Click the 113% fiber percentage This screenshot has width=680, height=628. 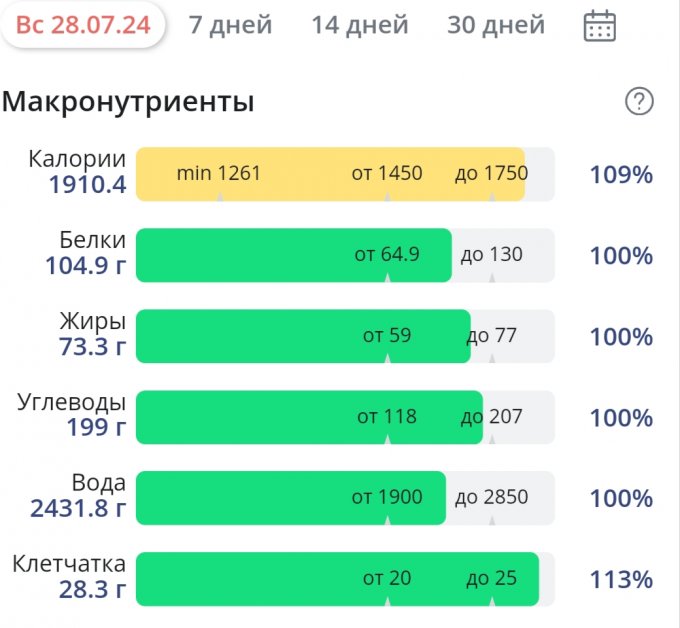pos(621,580)
